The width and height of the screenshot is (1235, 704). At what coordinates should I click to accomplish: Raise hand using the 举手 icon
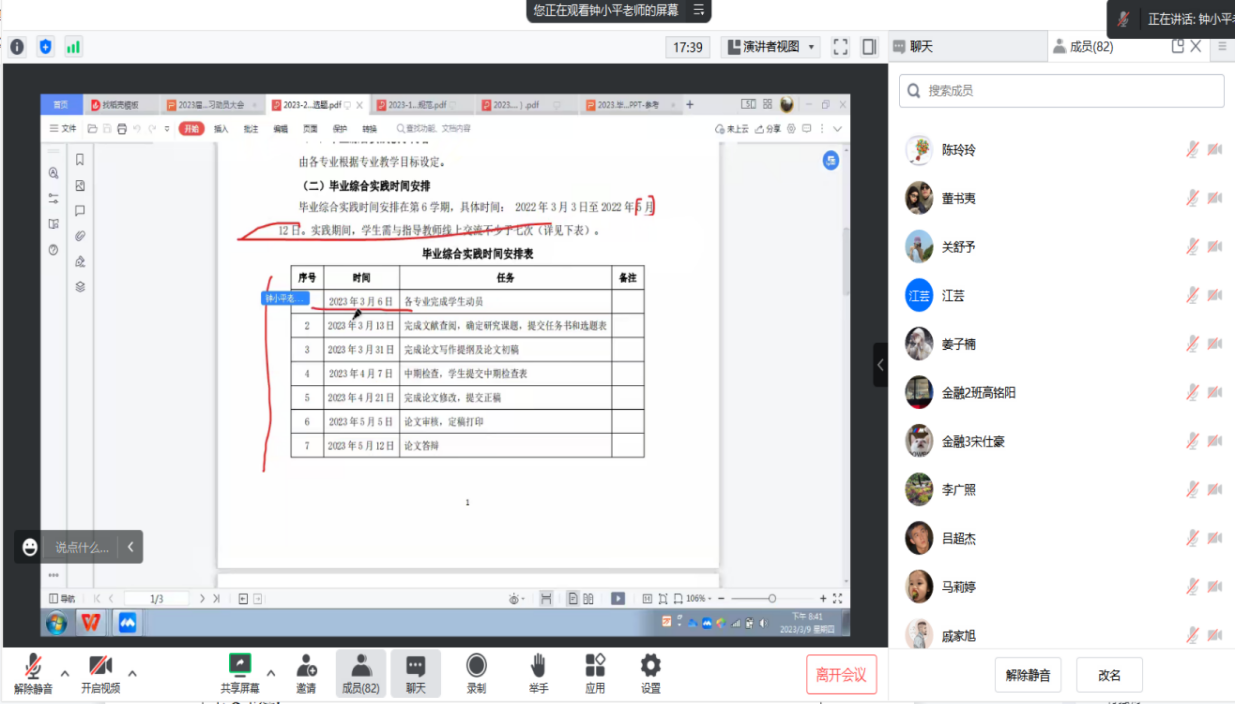[x=538, y=666]
